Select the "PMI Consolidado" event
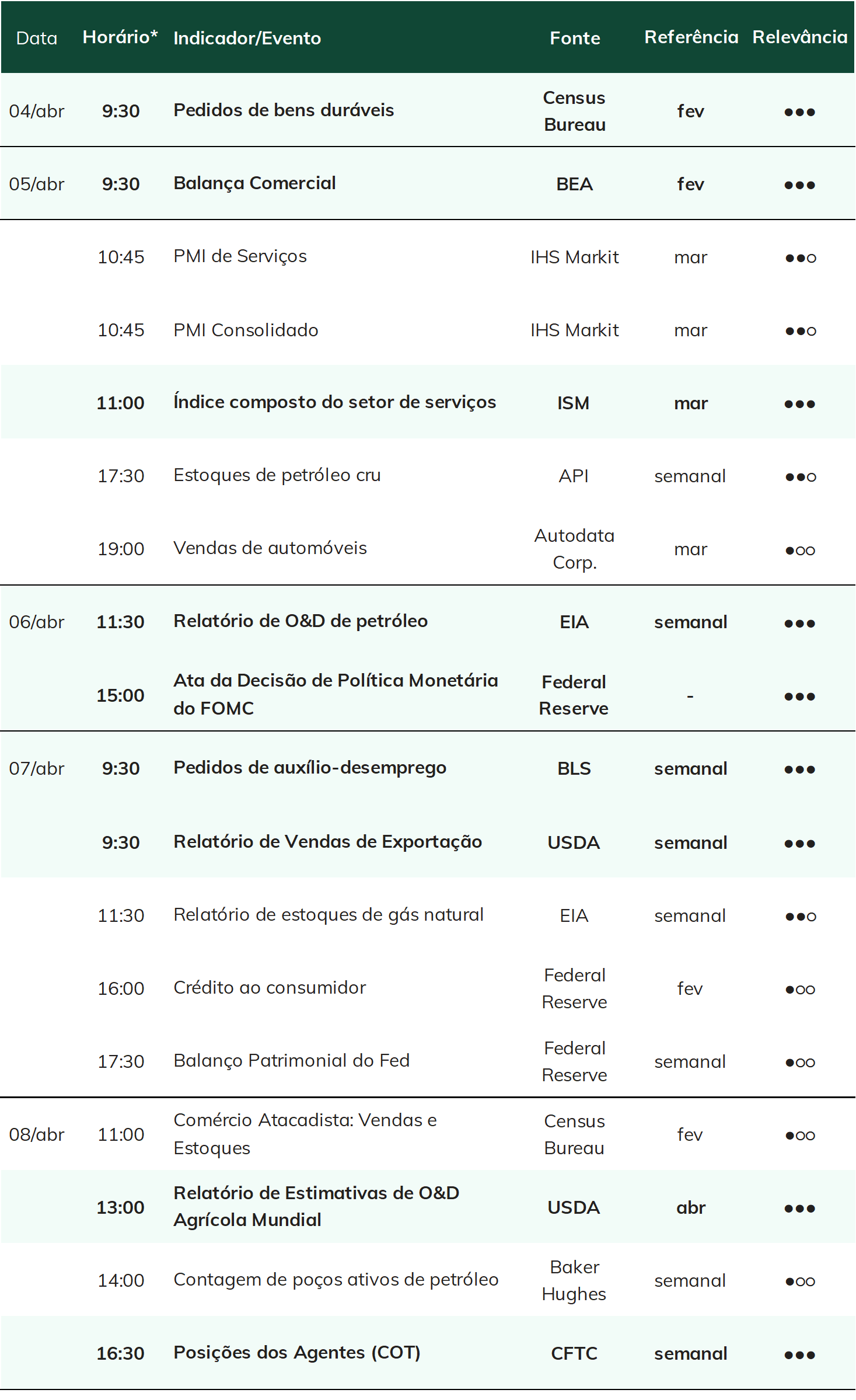Viewport: 856px width, 1400px height. tap(246, 330)
